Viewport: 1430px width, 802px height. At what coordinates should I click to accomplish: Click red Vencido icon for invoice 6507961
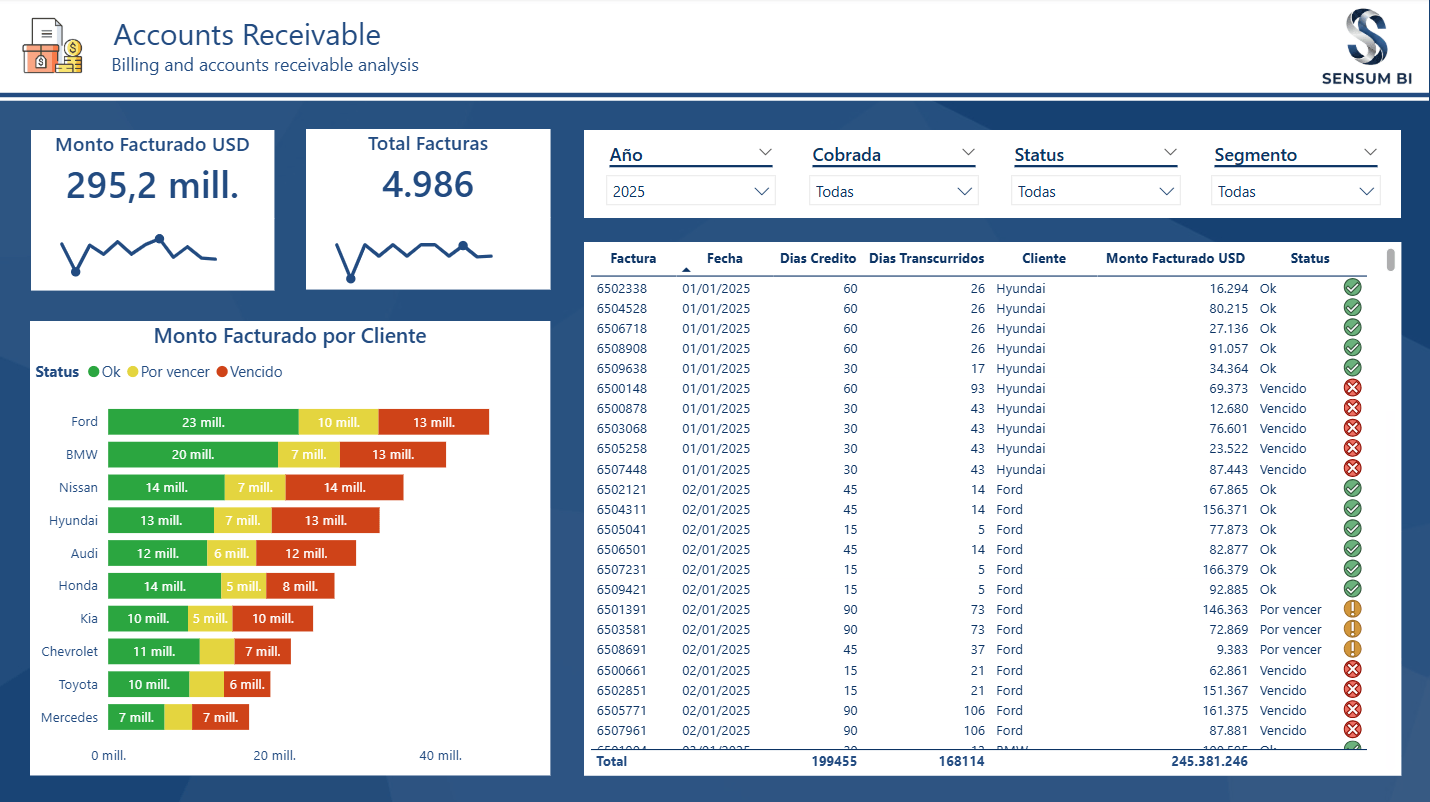pyautogui.click(x=1352, y=730)
